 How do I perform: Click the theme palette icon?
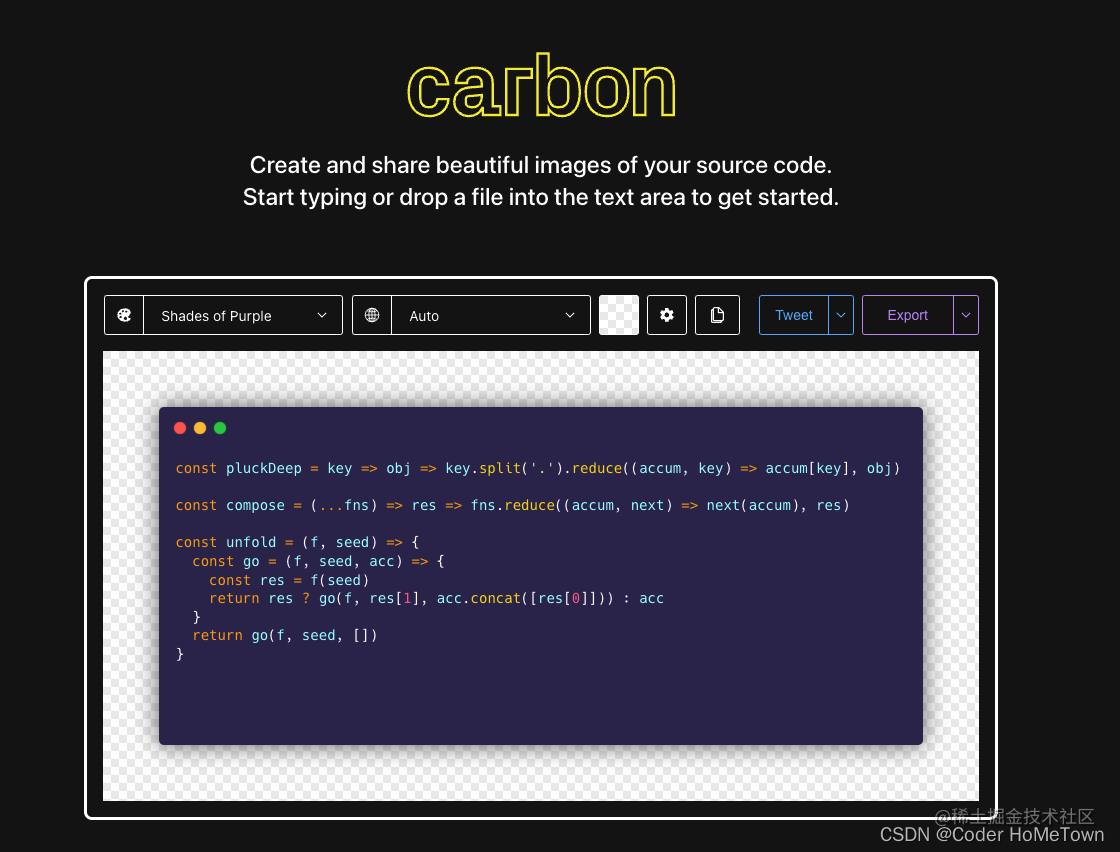(x=124, y=315)
